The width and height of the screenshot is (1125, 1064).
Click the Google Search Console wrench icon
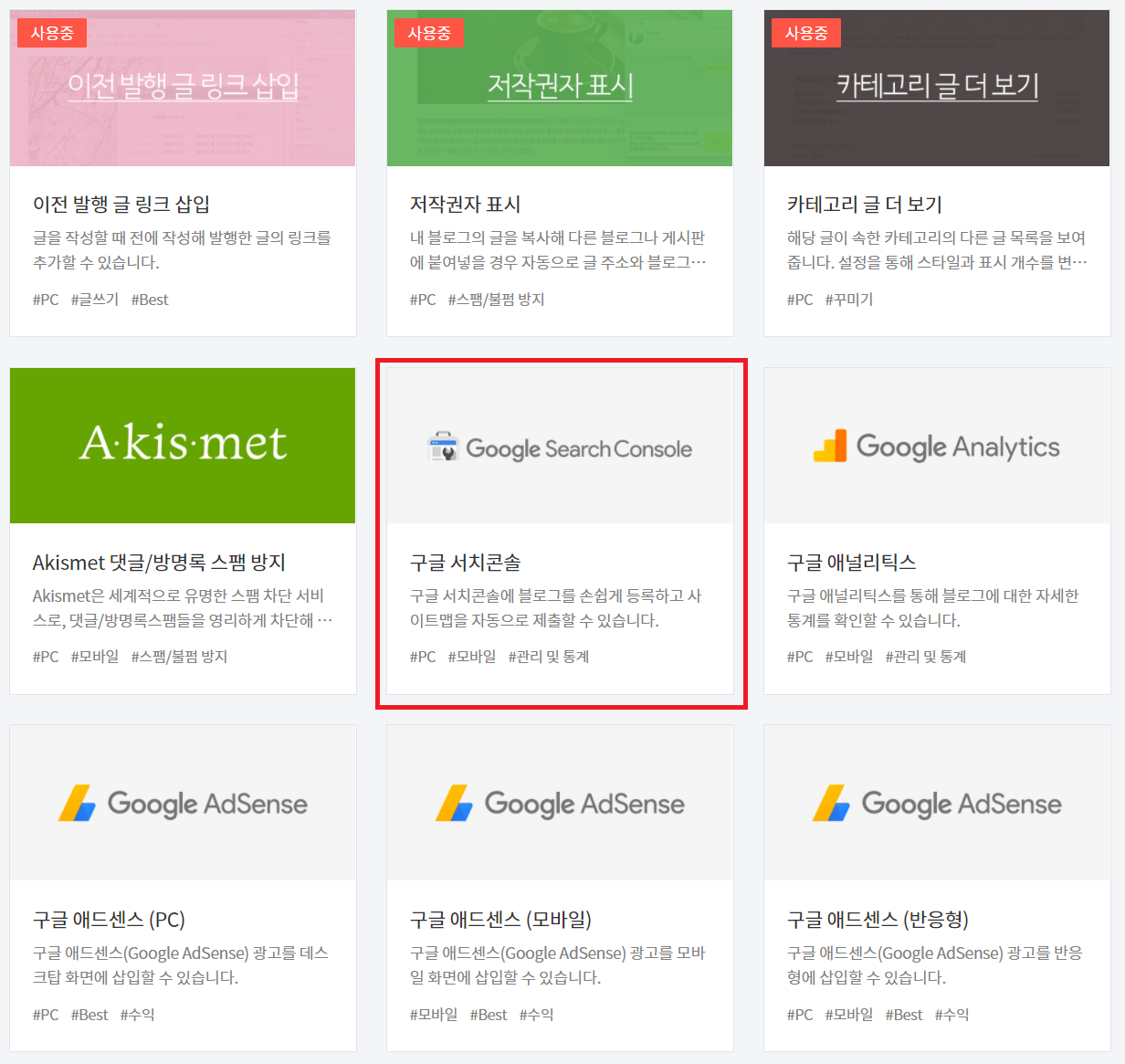point(443,447)
